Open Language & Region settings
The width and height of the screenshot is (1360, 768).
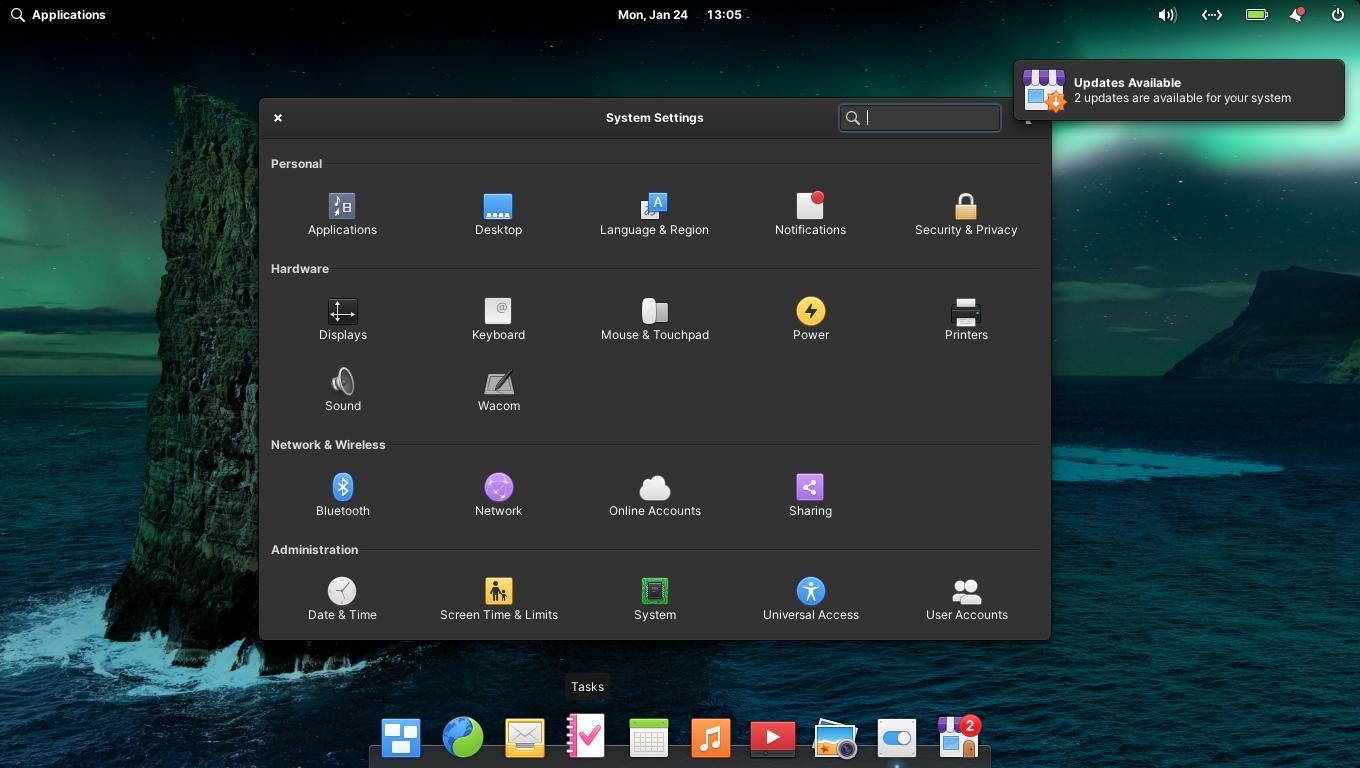tap(654, 214)
